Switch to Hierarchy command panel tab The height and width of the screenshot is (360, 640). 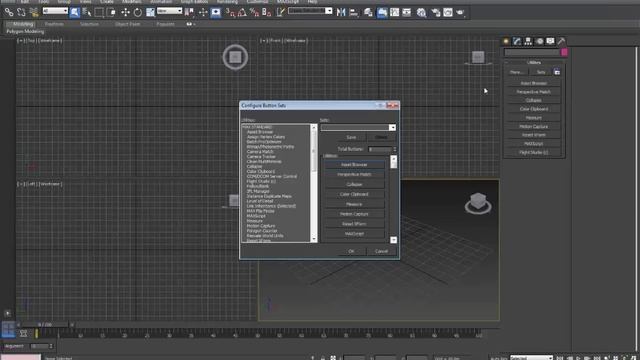point(528,41)
